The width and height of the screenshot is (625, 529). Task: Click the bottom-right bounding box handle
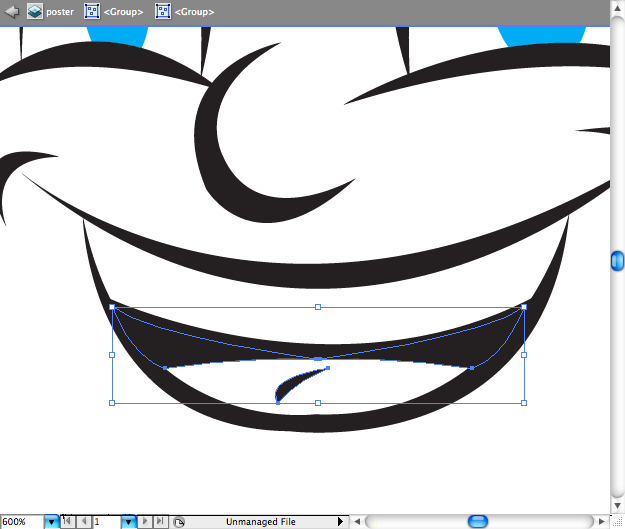click(x=524, y=403)
